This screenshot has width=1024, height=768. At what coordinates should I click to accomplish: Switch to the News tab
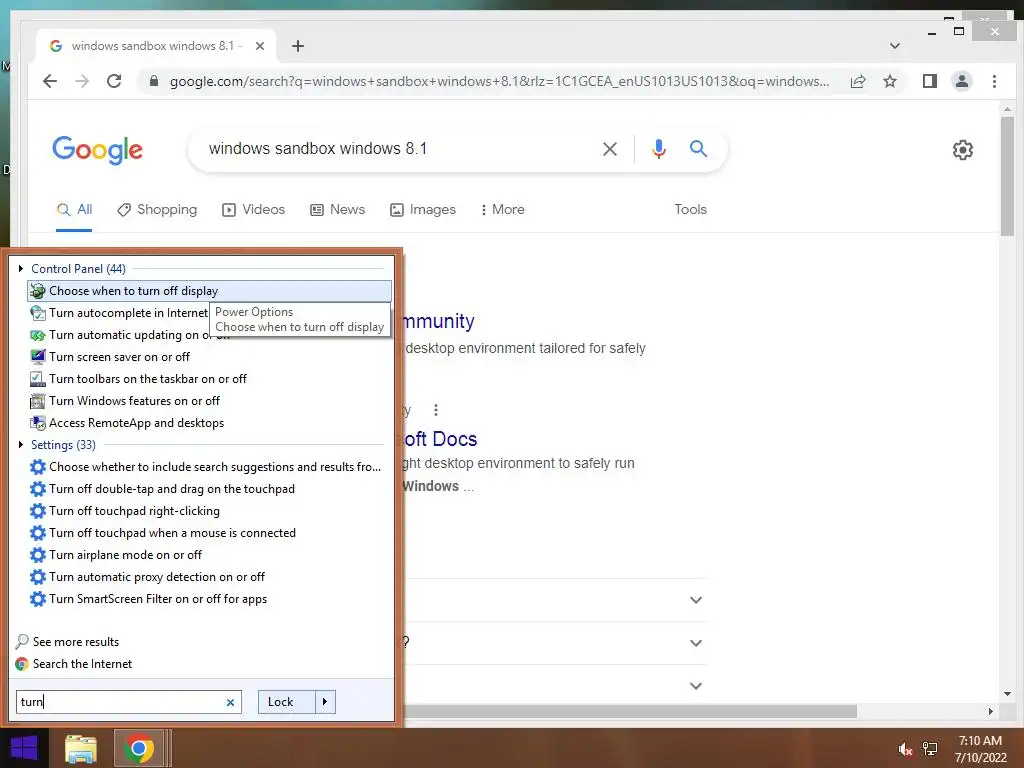[x=337, y=210]
